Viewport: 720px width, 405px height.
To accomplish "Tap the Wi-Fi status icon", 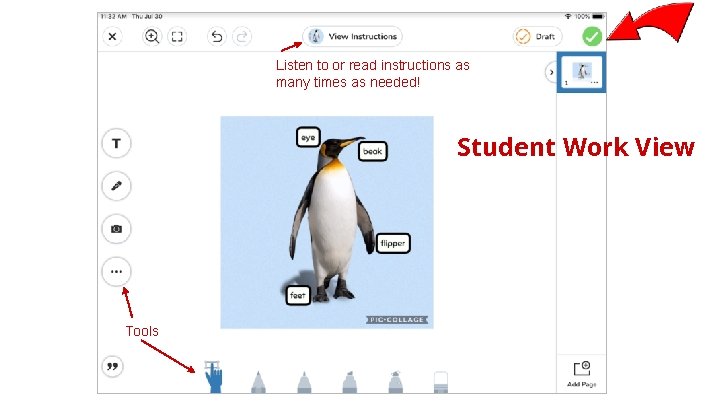I will click(568, 17).
